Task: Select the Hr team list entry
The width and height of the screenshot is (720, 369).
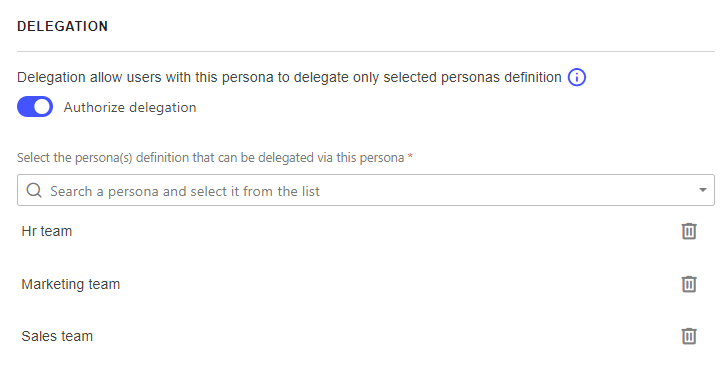Action: (47, 231)
